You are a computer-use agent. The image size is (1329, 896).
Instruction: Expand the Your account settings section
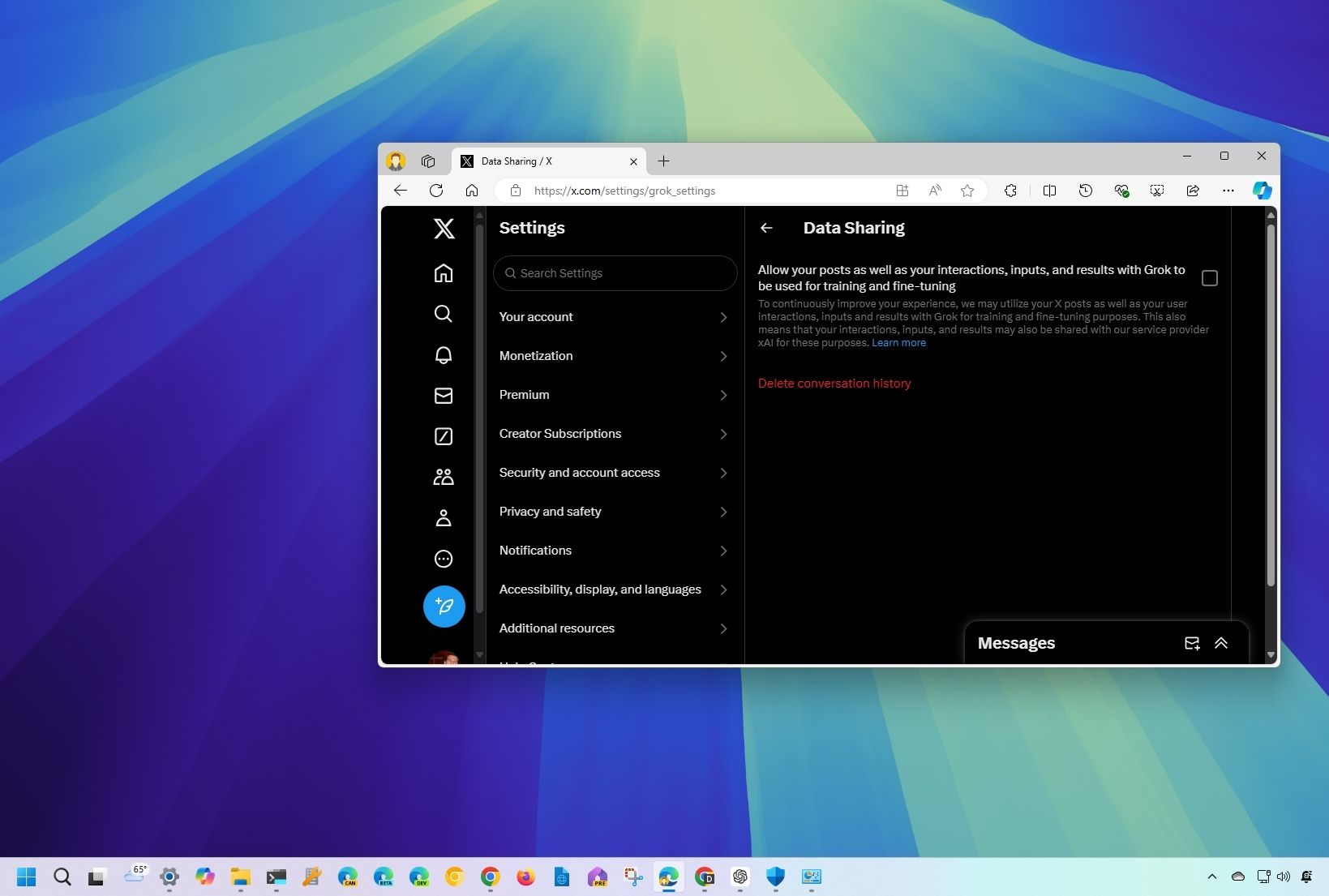614,317
